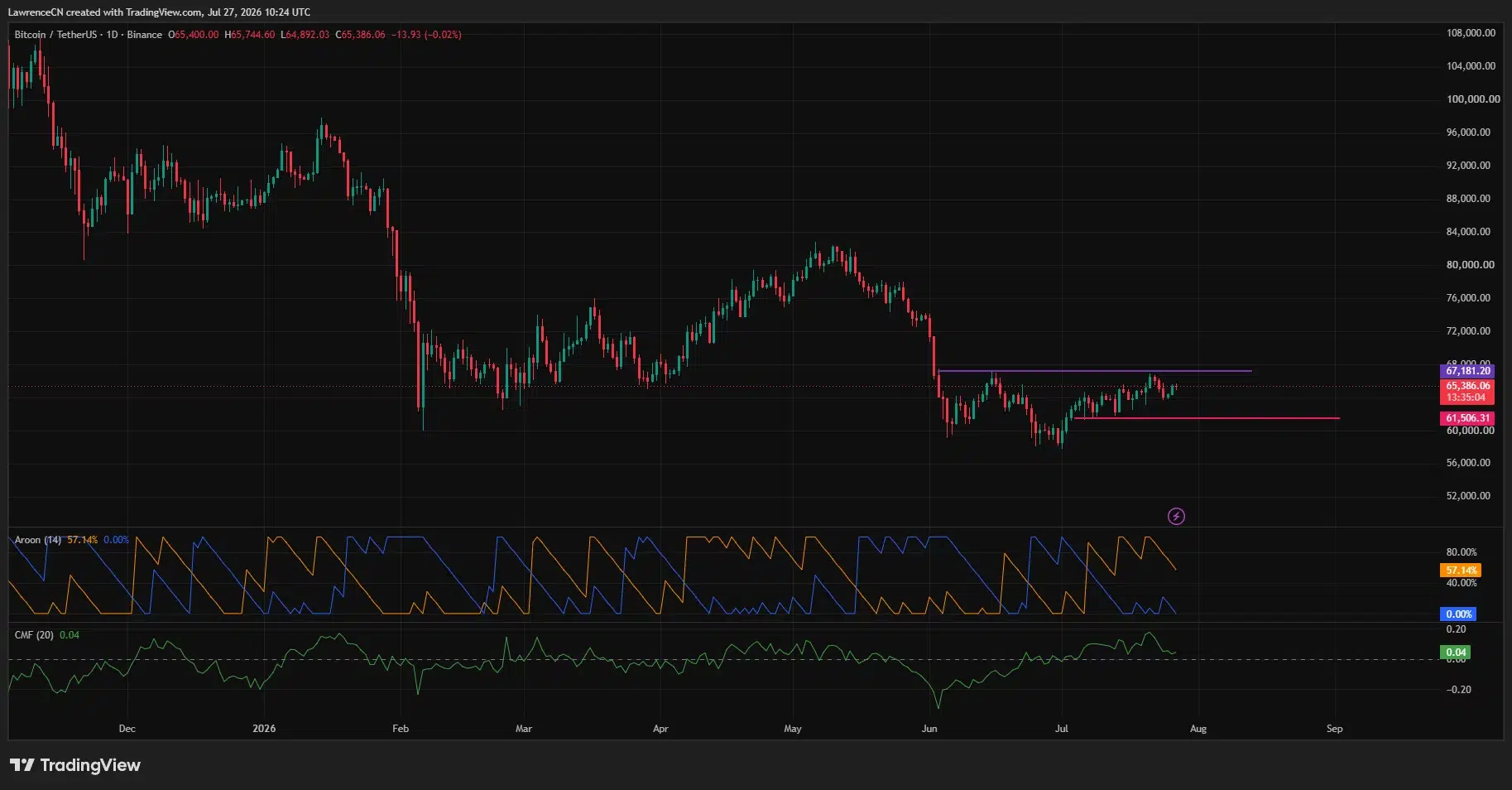Select the pink horizontal support line
The height and width of the screenshot is (790, 1512).
coord(1207,418)
